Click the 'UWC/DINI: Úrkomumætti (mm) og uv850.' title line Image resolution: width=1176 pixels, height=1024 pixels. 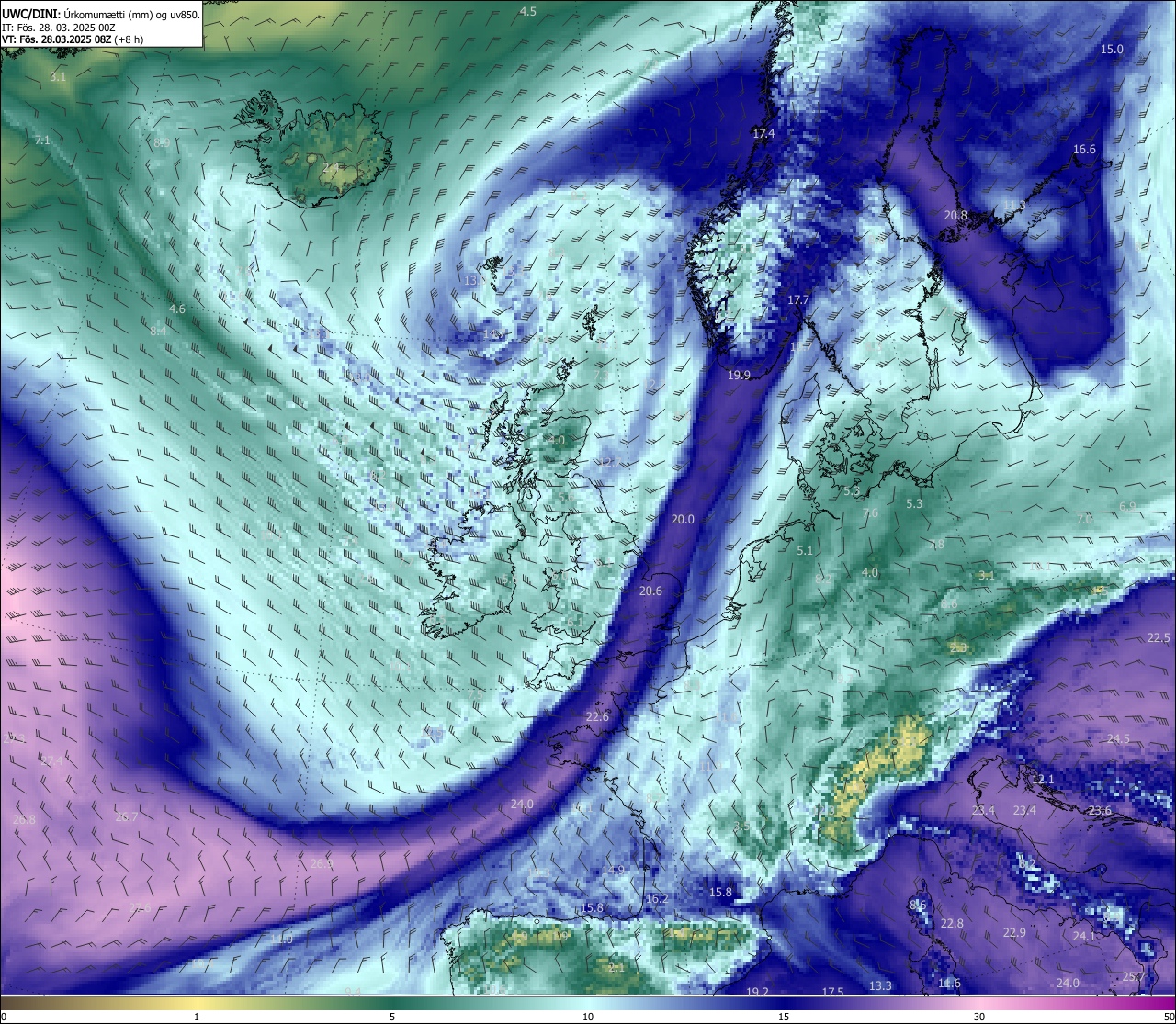(101, 14)
